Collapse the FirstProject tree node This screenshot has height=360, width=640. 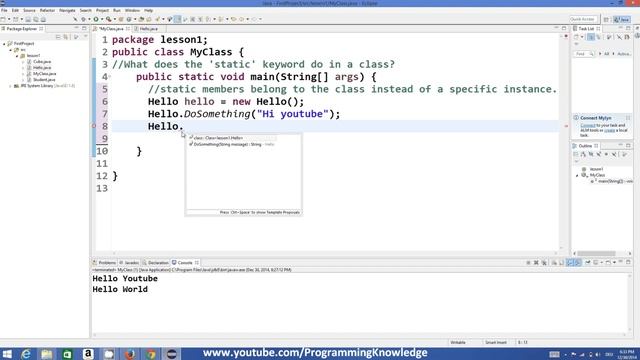tap(4, 44)
